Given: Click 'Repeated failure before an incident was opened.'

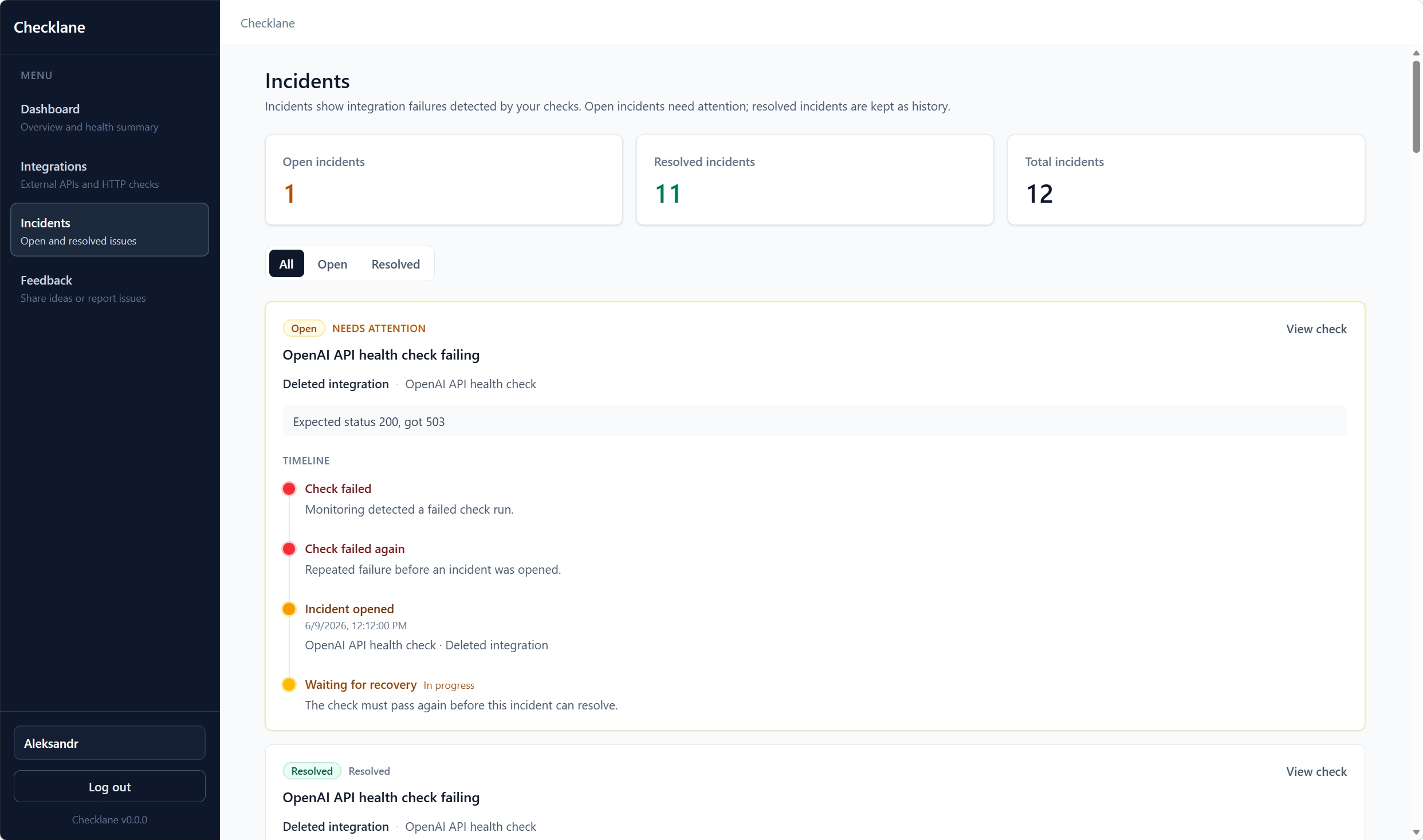Looking at the screenshot, I should click(433, 570).
